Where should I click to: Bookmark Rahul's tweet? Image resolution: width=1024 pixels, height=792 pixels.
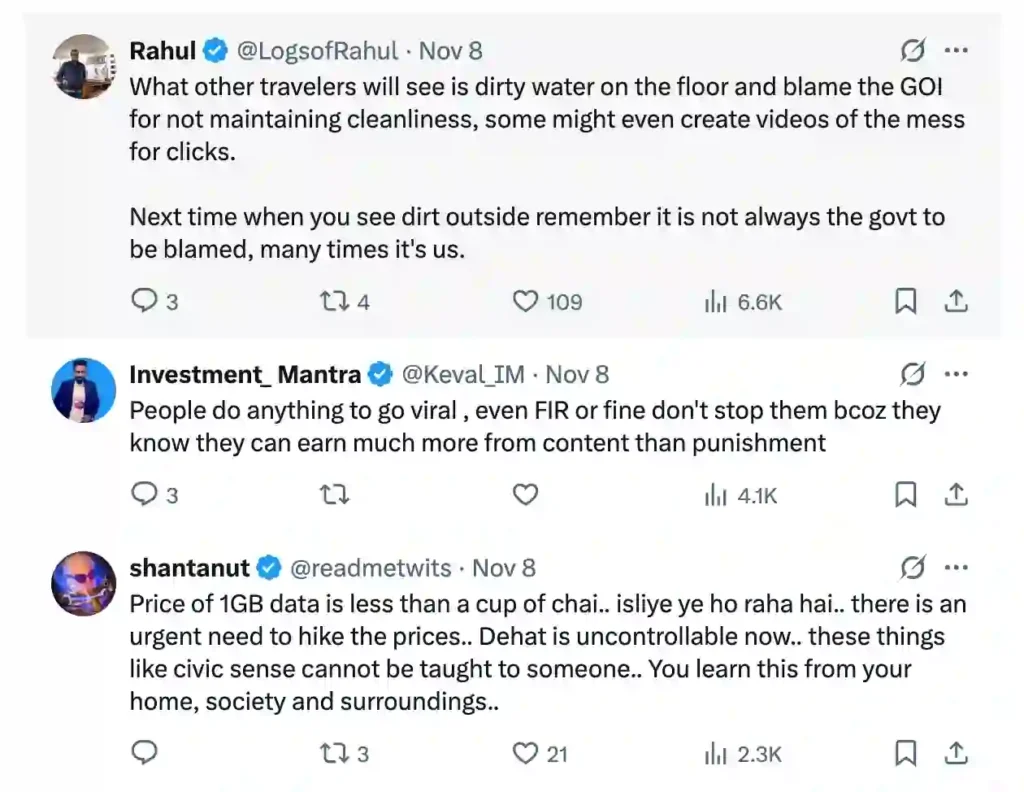click(x=905, y=301)
